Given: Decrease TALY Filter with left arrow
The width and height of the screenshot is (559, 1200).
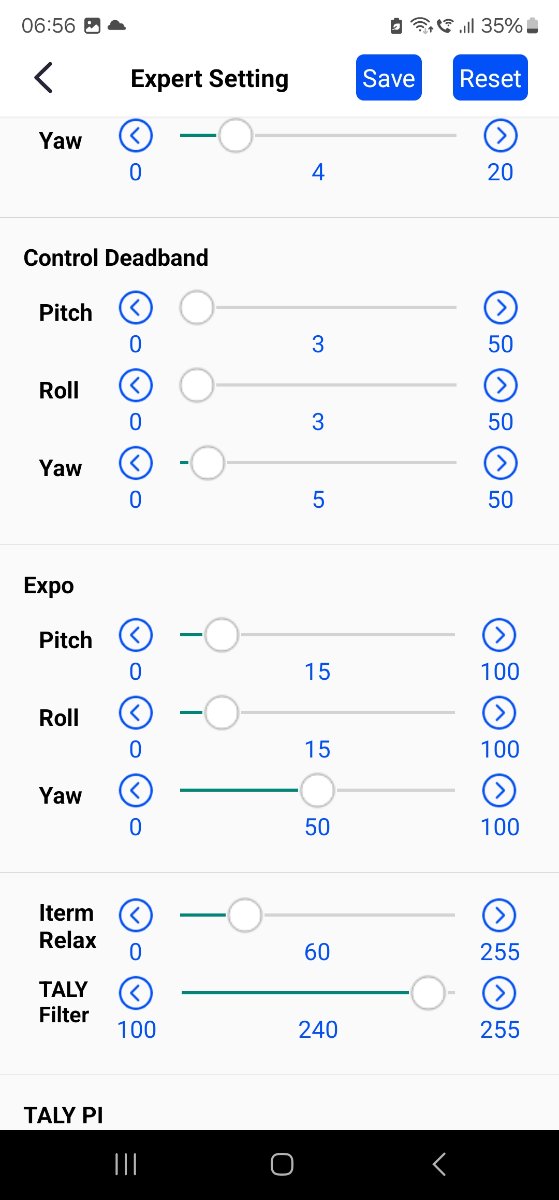Looking at the screenshot, I should (136, 993).
